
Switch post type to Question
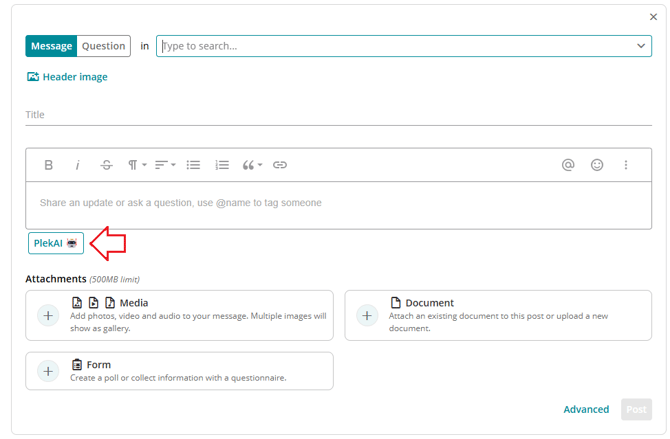point(103,46)
